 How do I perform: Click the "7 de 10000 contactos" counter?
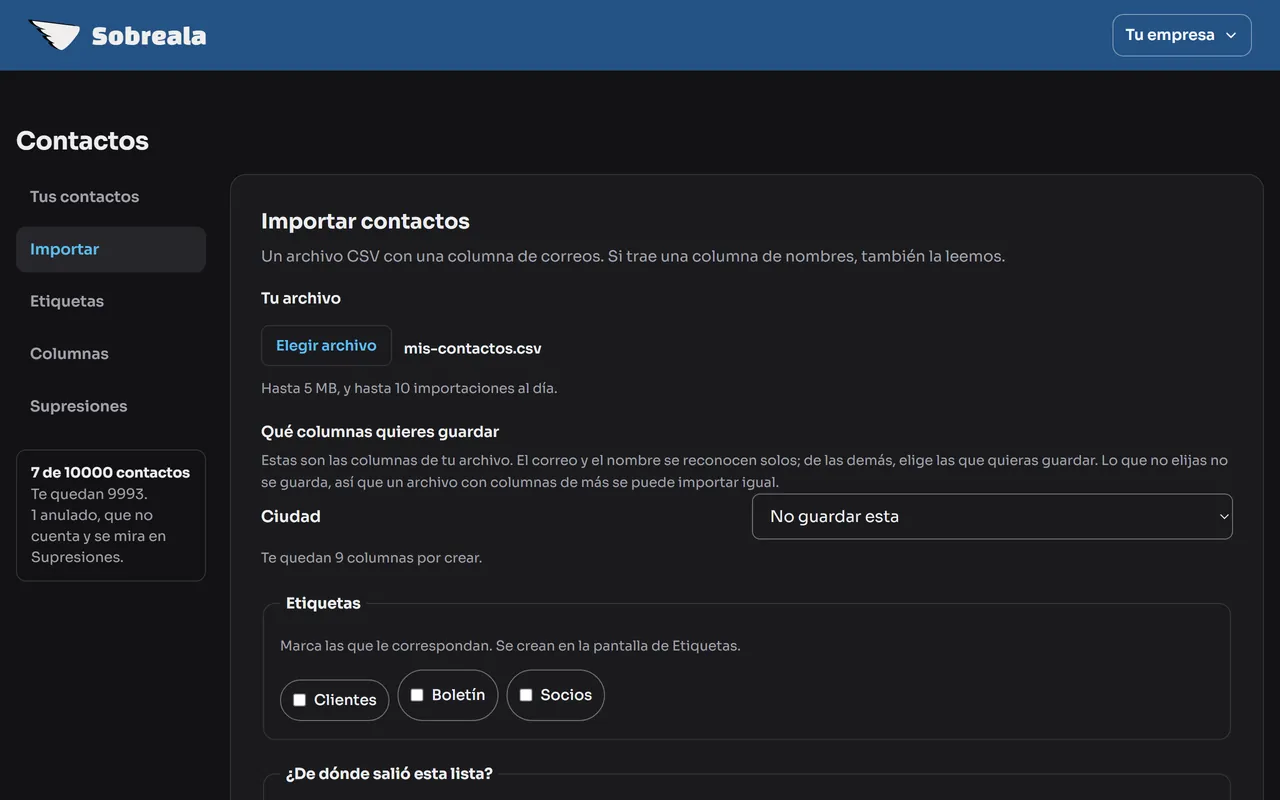110,473
